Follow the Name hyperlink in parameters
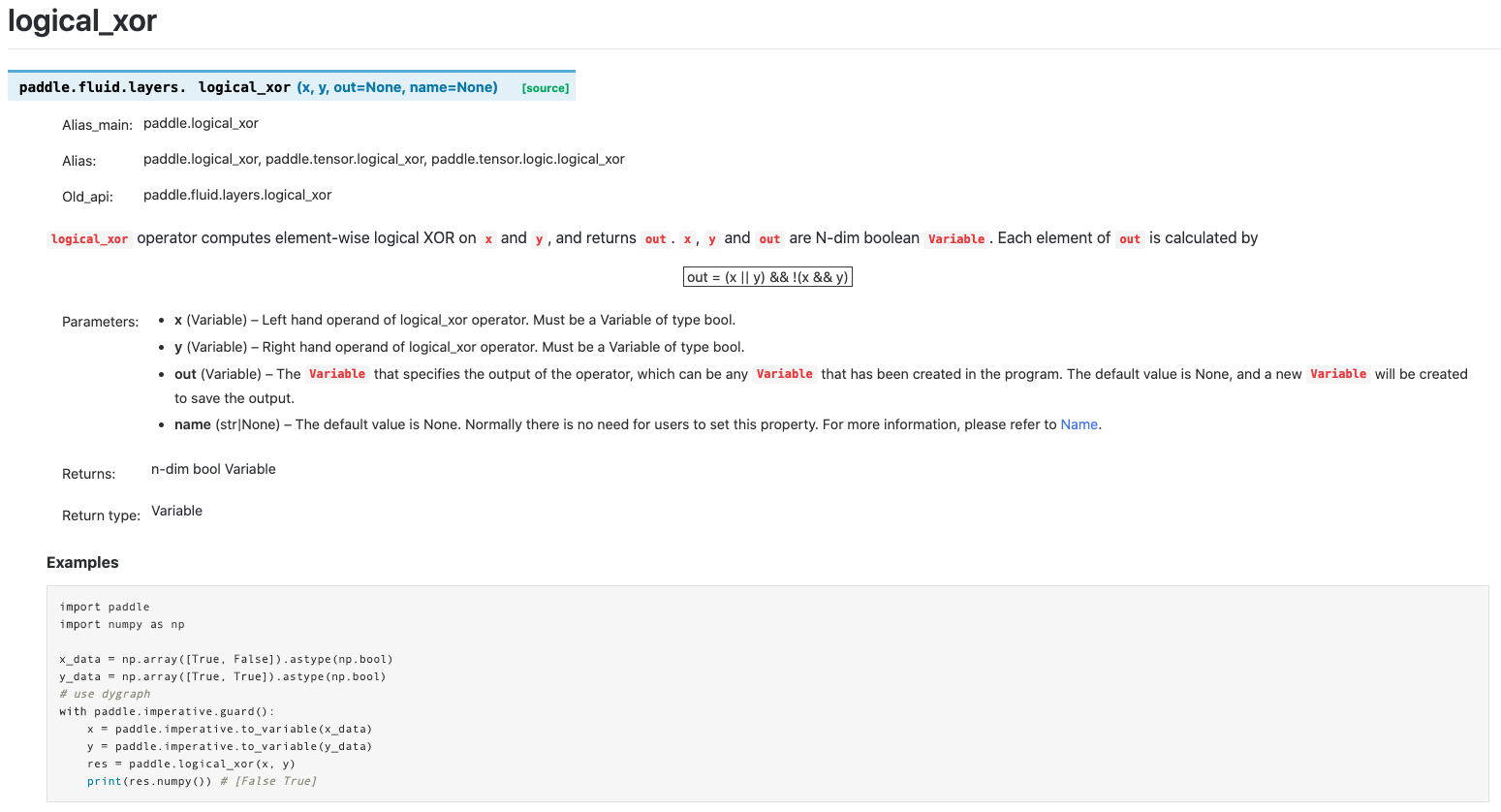The width and height of the screenshot is (1501, 812). [x=1079, y=424]
